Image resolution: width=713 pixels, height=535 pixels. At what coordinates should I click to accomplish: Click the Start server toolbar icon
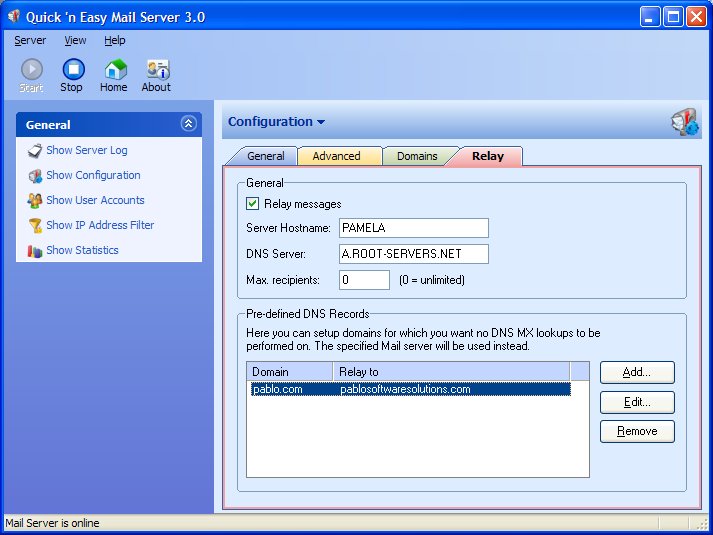[x=32, y=70]
